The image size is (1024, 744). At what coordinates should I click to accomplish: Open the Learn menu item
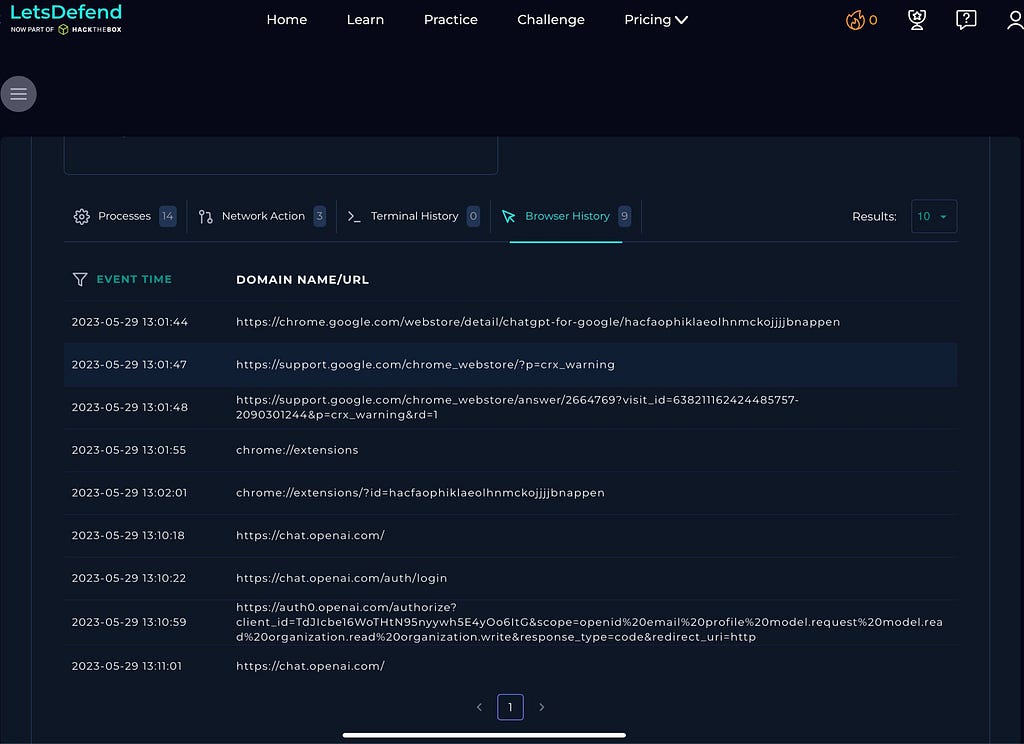(365, 20)
